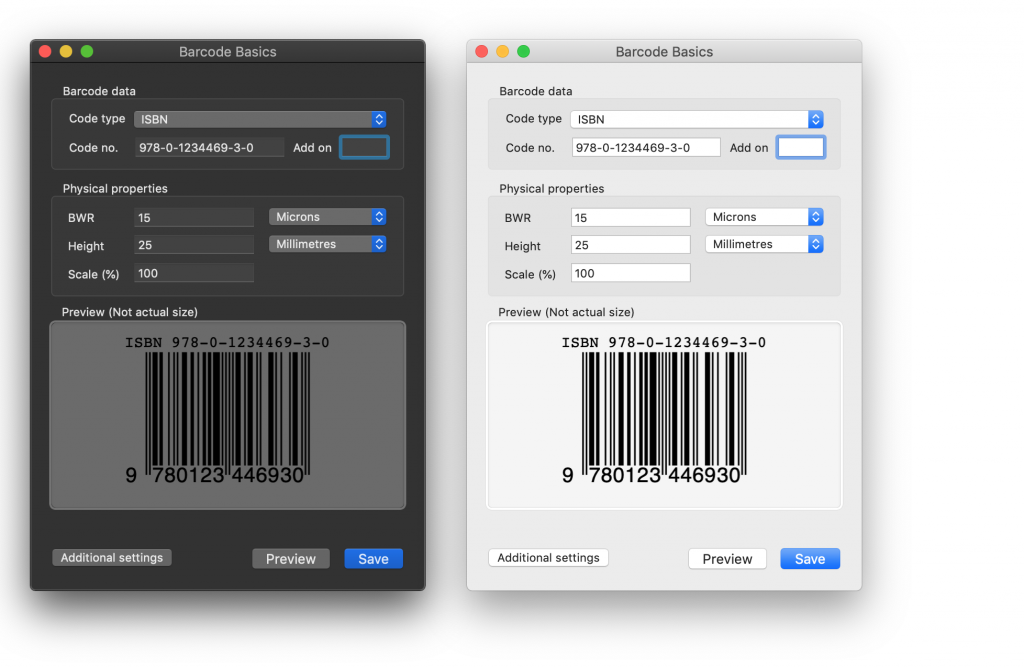Click Scale (%) field in dark window

click(x=194, y=273)
